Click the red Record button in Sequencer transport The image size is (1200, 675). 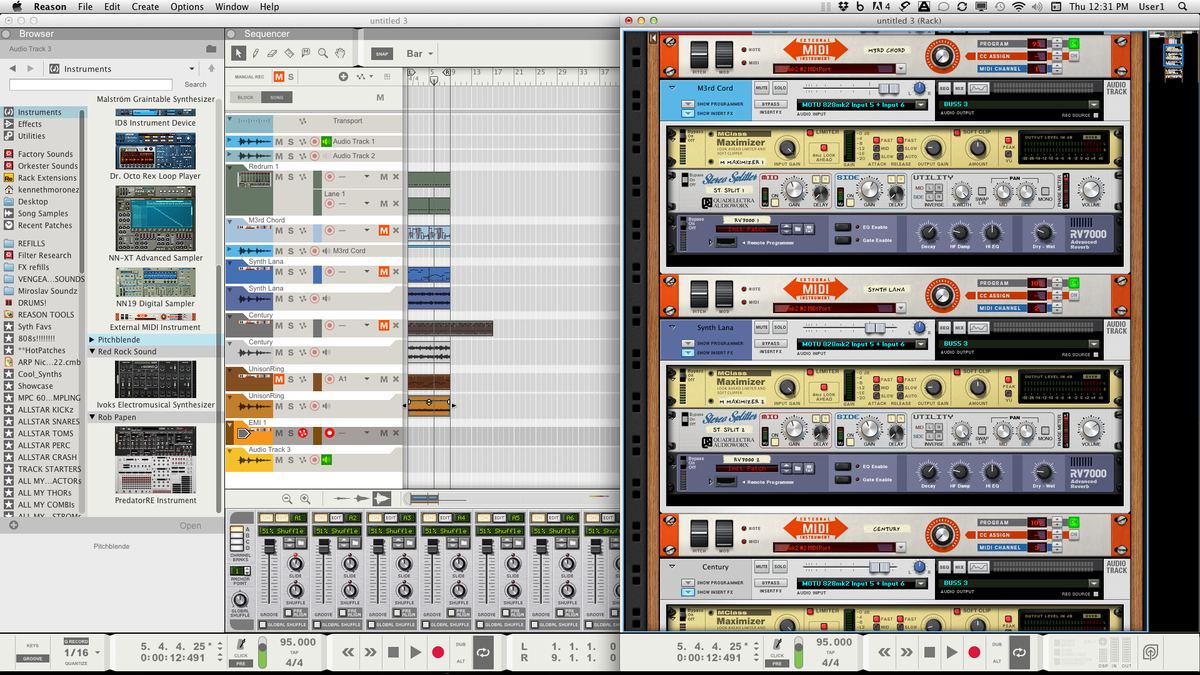(x=438, y=652)
